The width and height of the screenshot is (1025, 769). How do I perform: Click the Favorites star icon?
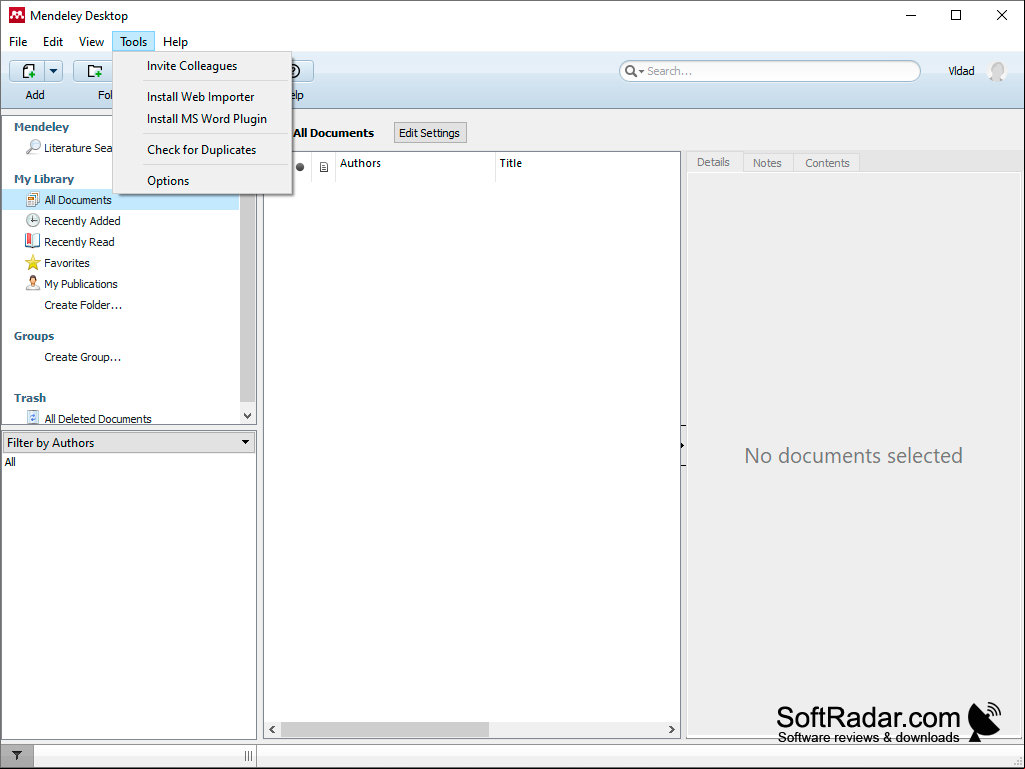(x=33, y=263)
